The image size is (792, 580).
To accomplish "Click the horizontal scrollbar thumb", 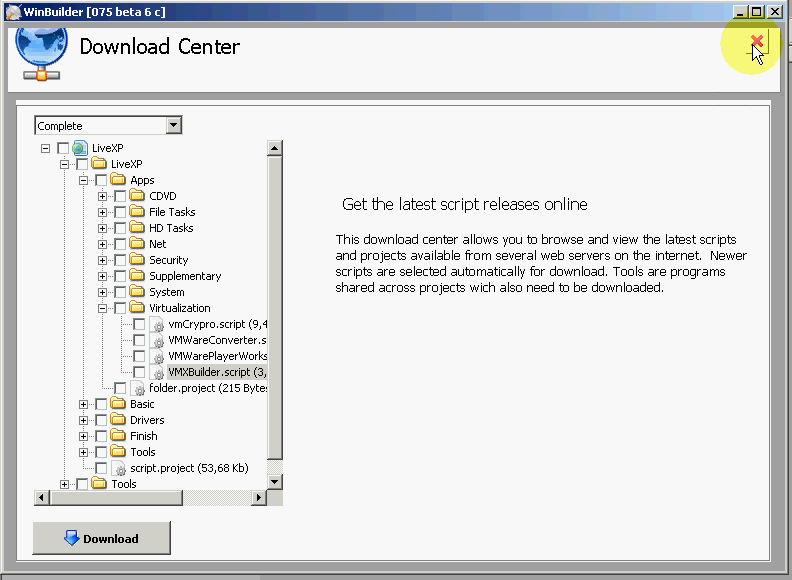I will (x=116, y=498).
